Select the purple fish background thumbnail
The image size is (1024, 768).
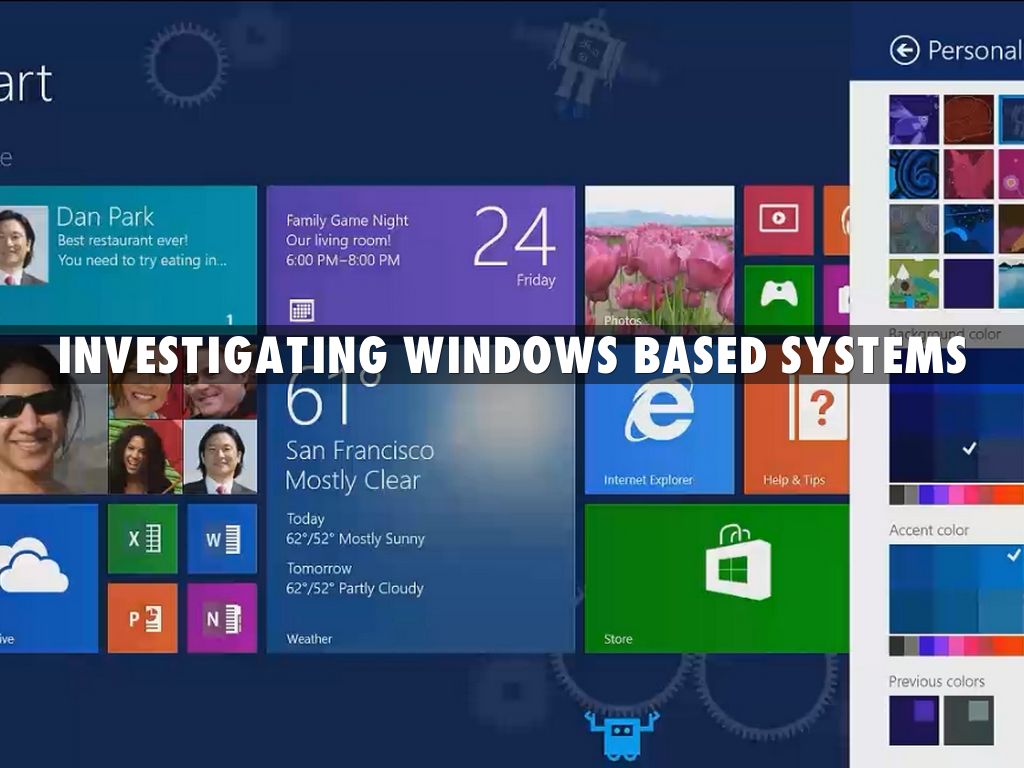click(914, 120)
